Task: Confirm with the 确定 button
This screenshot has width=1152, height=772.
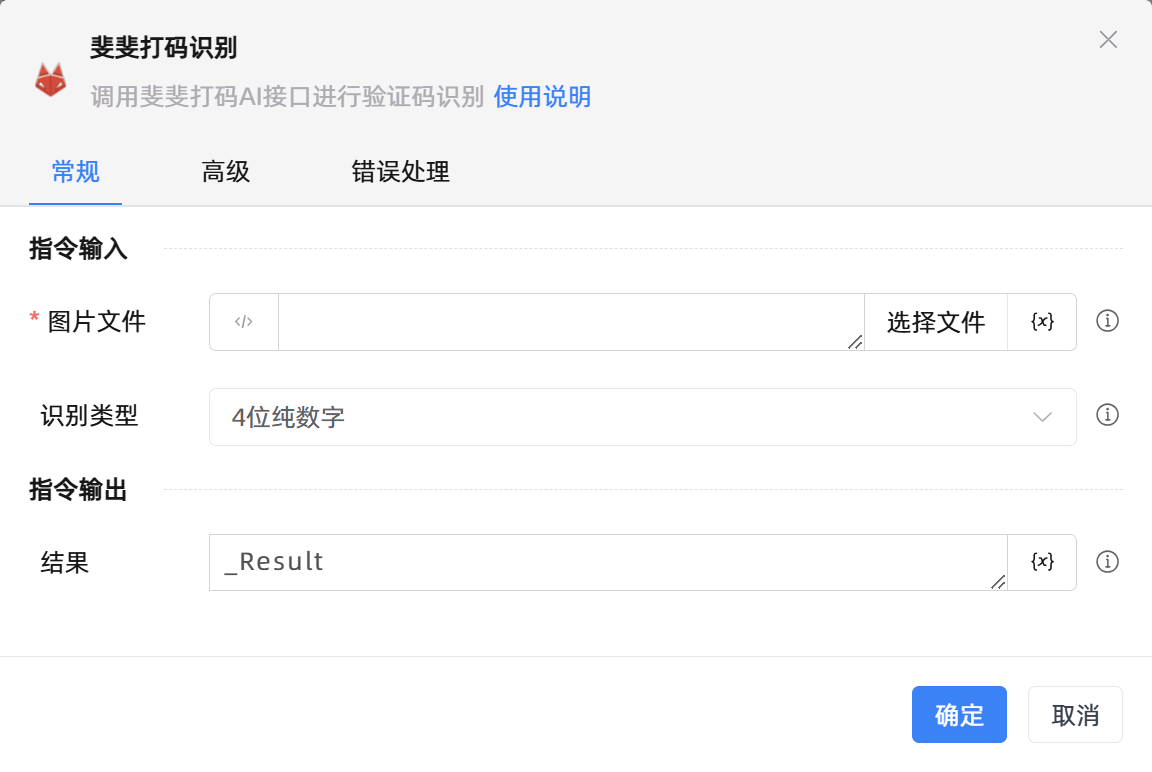Action: click(x=959, y=715)
